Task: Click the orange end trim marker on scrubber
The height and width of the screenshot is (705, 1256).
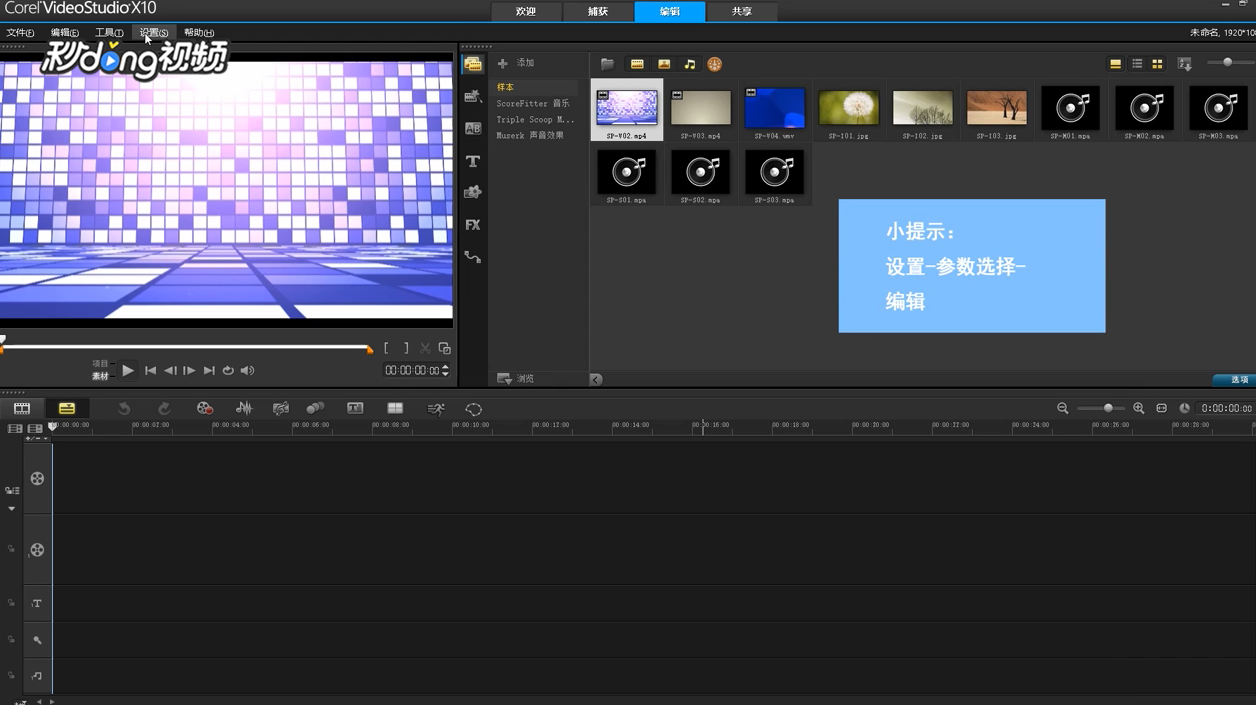Action: (370, 349)
